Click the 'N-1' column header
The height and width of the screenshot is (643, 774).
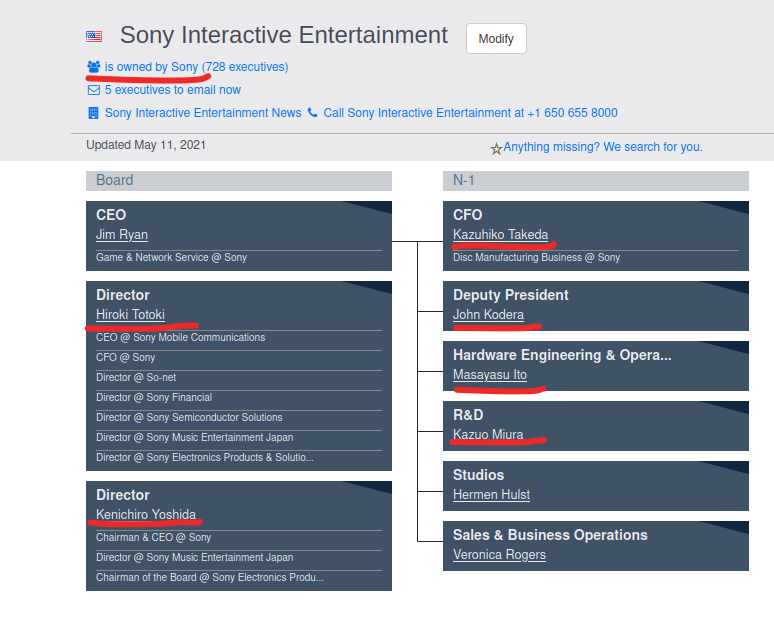click(x=596, y=181)
